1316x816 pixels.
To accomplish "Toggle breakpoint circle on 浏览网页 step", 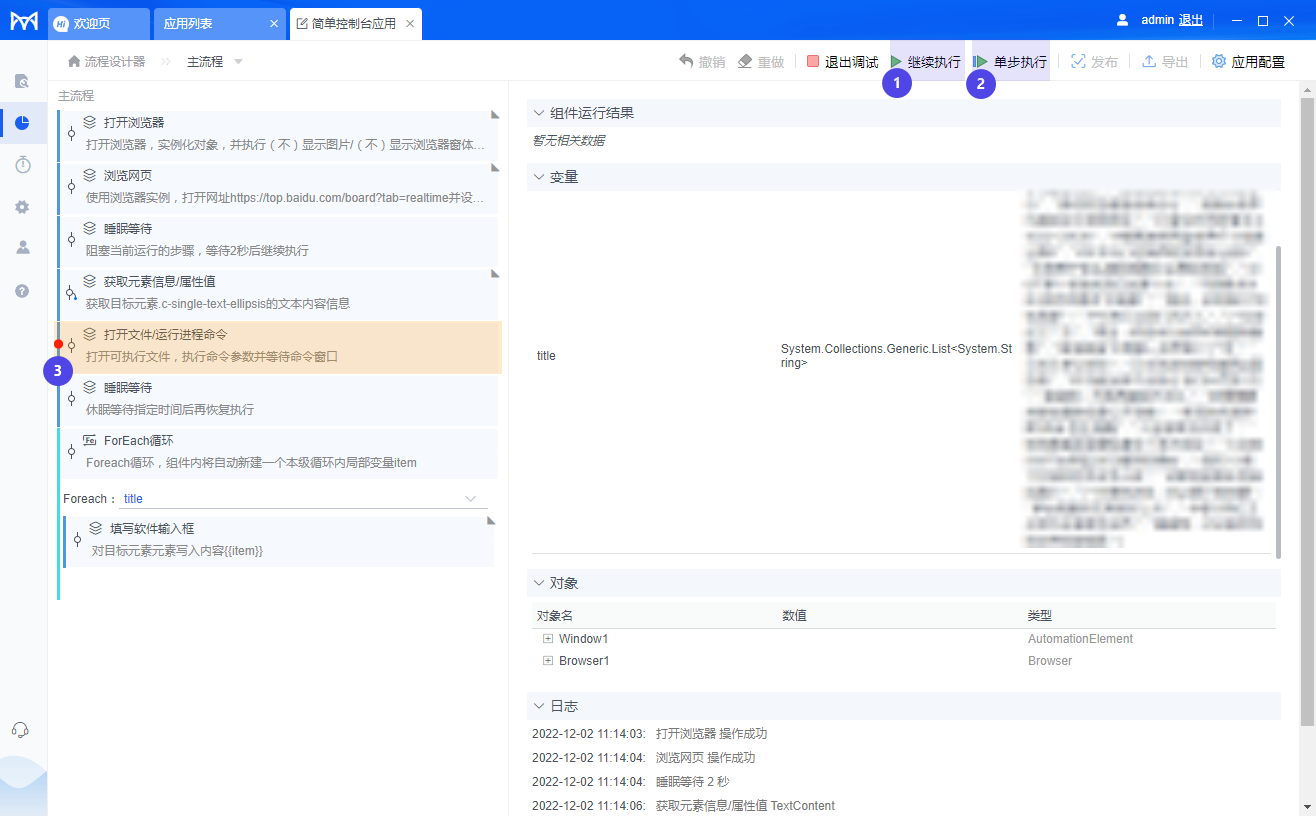I will (x=71, y=186).
